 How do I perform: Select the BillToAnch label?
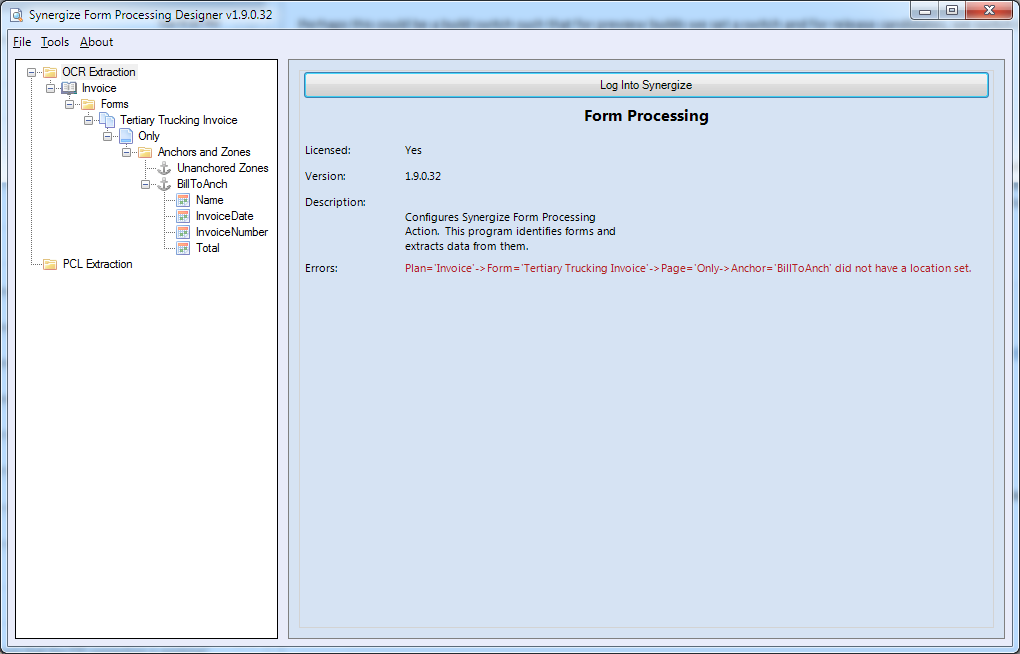click(x=202, y=184)
